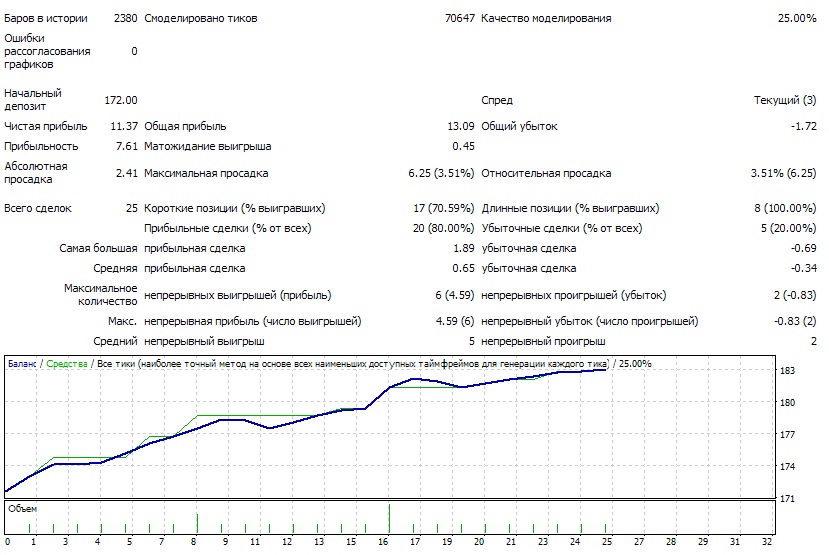Select the average loss trade value -0.34

(804, 269)
